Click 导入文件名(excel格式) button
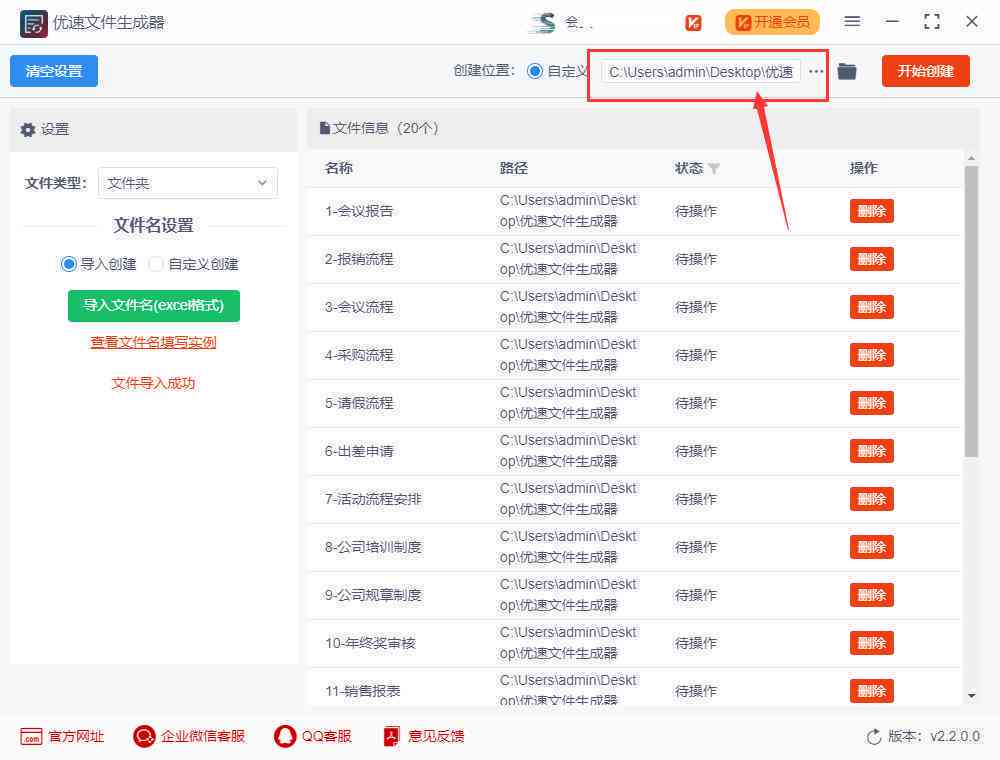Image resolution: width=1000 pixels, height=760 pixels. pyautogui.click(x=154, y=305)
